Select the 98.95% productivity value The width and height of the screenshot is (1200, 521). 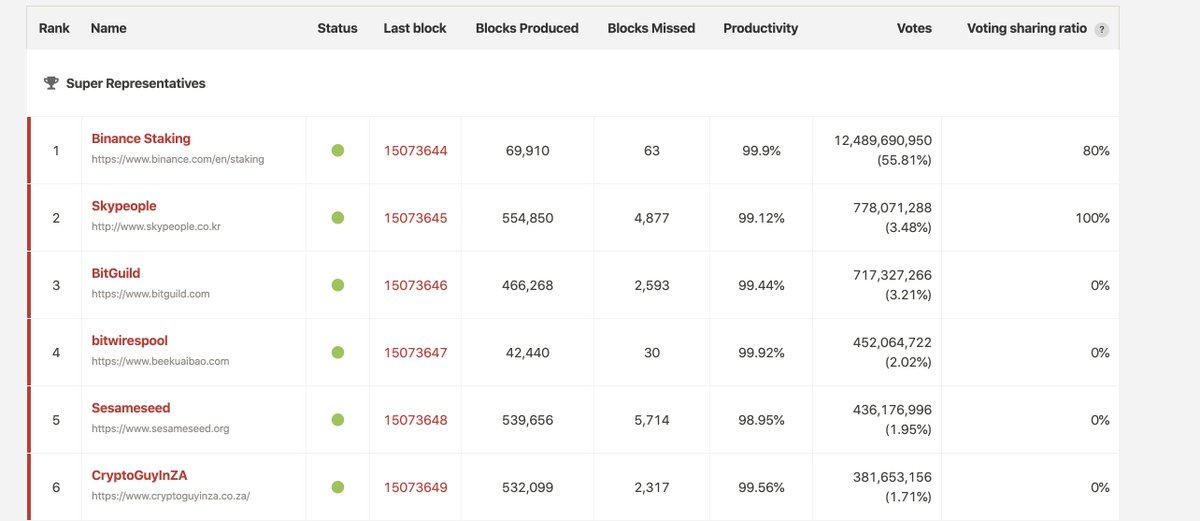[x=761, y=420]
